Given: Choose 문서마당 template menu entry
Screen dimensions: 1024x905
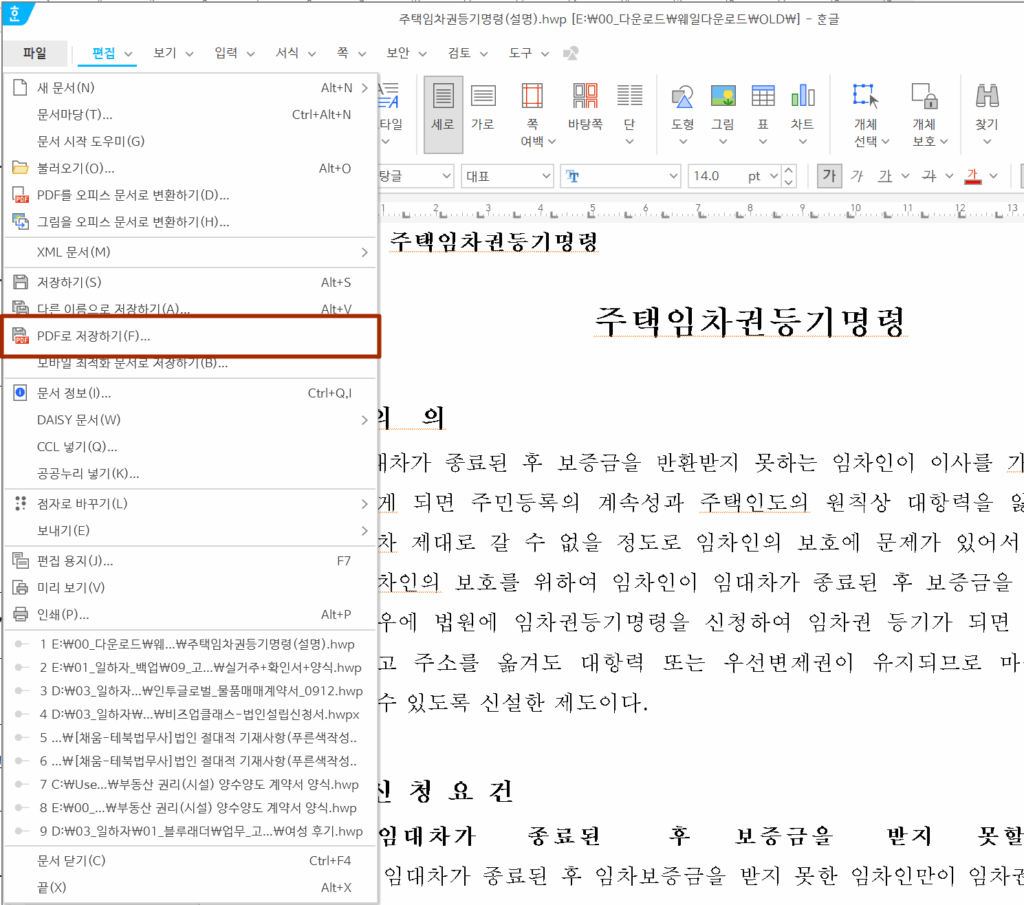Looking at the screenshot, I should coord(191,114).
